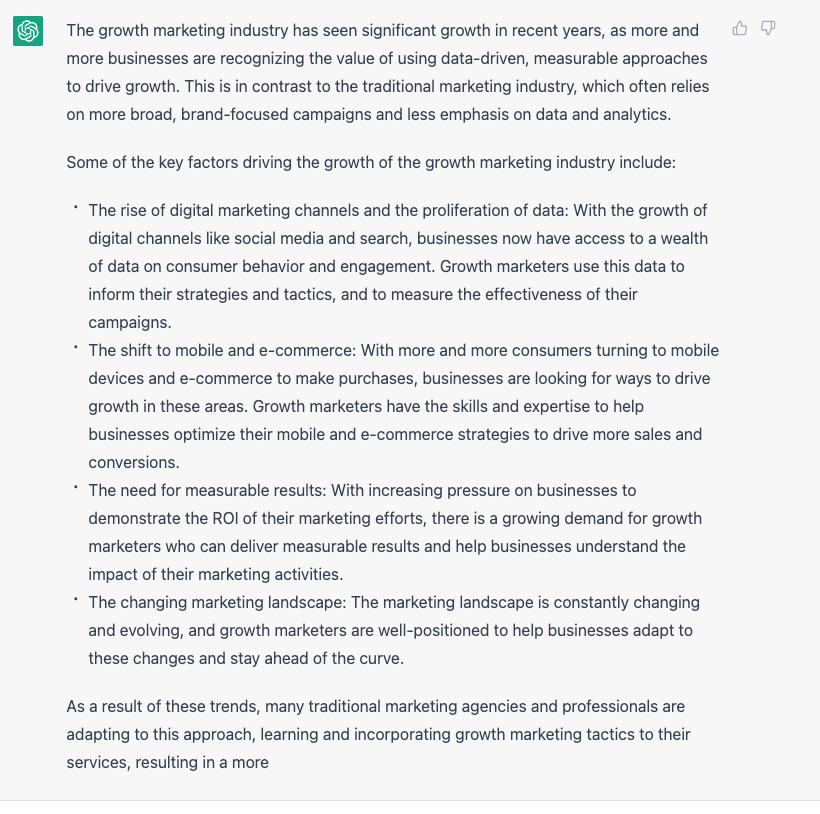Click the thumbs up icon
This screenshot has width=820, height=814.
(740, 29)
